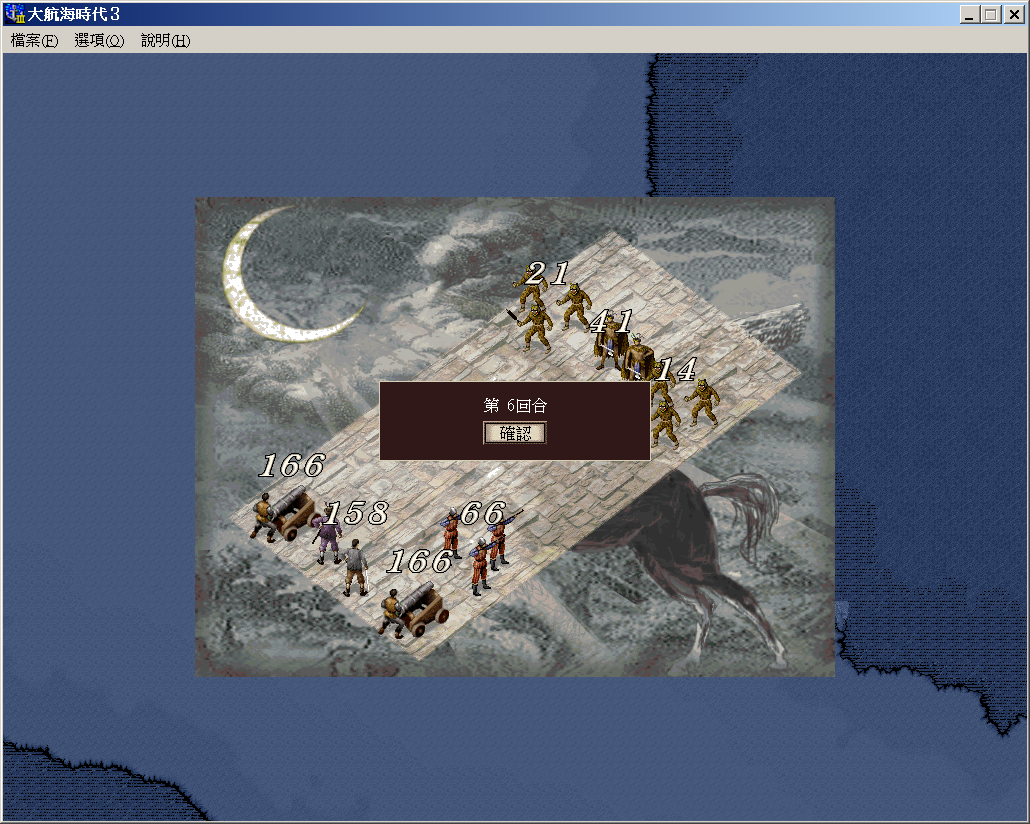Image resolution: width=1030 pixels, height=824 pixels.
Task: Open the 選項(O) options menu
Action: coord(99,41)
